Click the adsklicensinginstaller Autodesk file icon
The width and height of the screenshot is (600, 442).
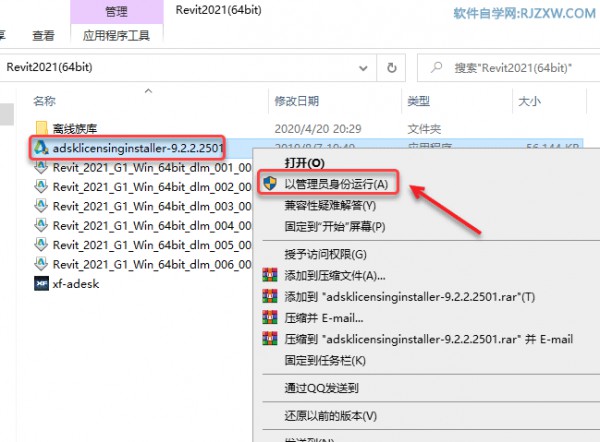[x=41, y=148]
